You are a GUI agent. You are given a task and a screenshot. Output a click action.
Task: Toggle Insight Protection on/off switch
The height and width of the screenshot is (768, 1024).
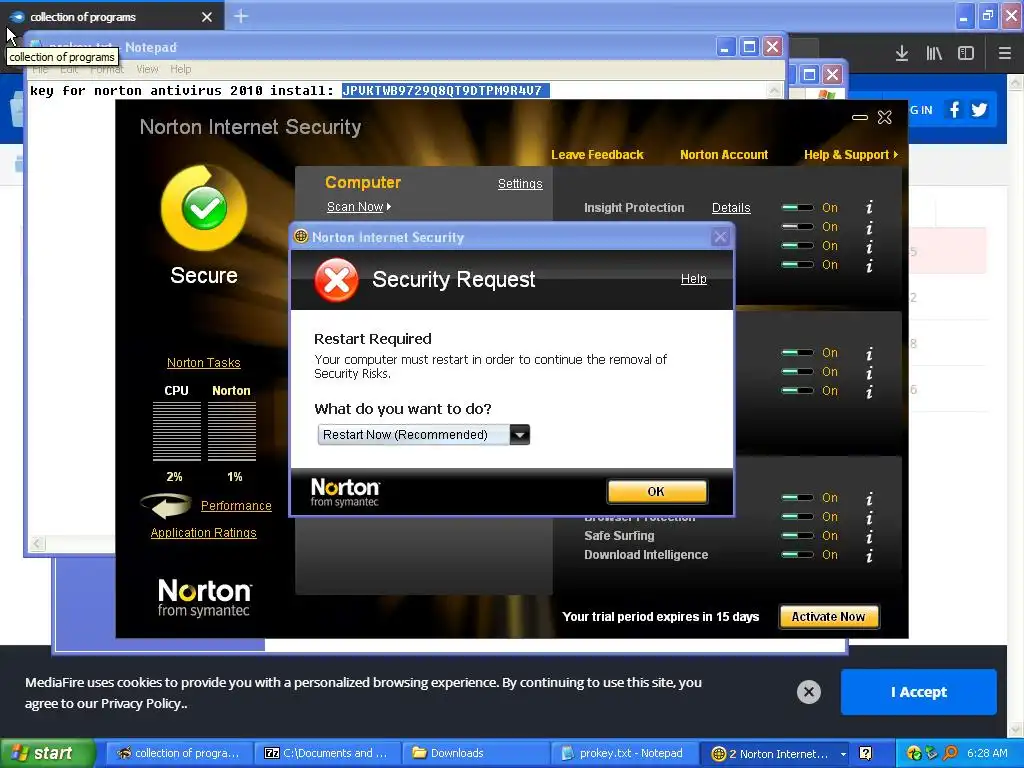tap(797, 208)
